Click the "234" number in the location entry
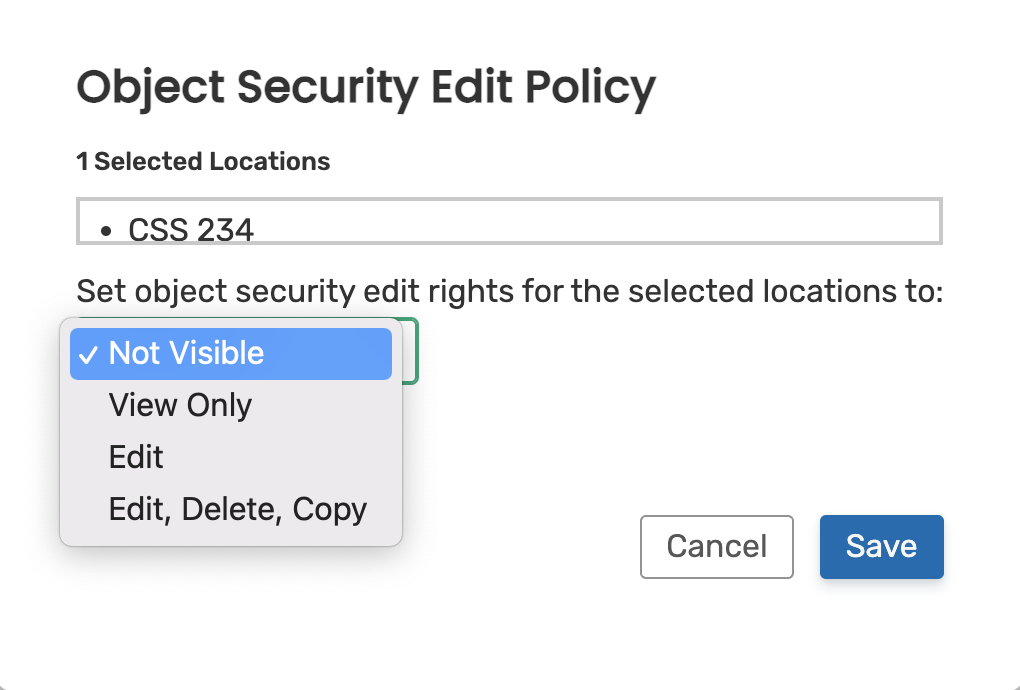The height and width of the screenshot is (690, 1020). point(224,231)
